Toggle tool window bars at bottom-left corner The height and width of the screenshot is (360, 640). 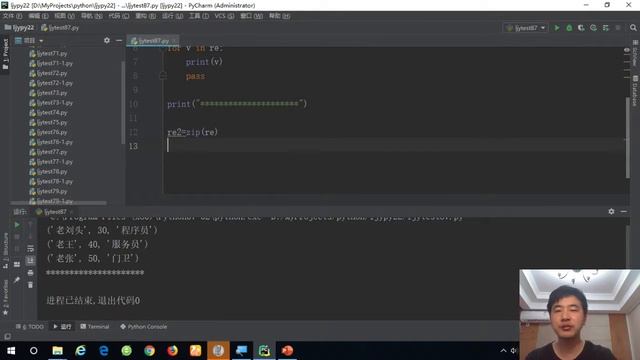click(x=7, y=336)
